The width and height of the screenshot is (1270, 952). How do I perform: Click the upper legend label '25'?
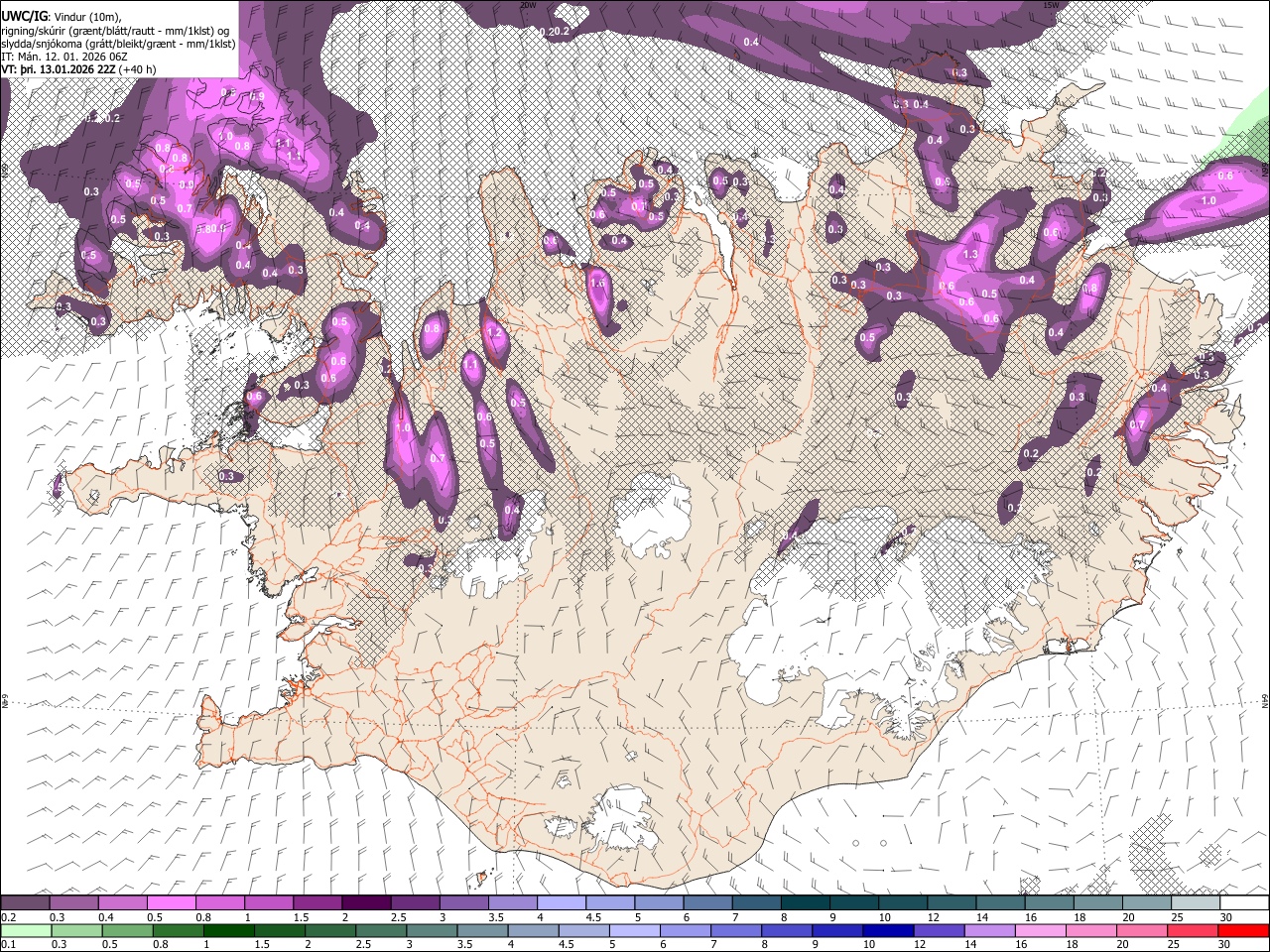point(1177,917)
